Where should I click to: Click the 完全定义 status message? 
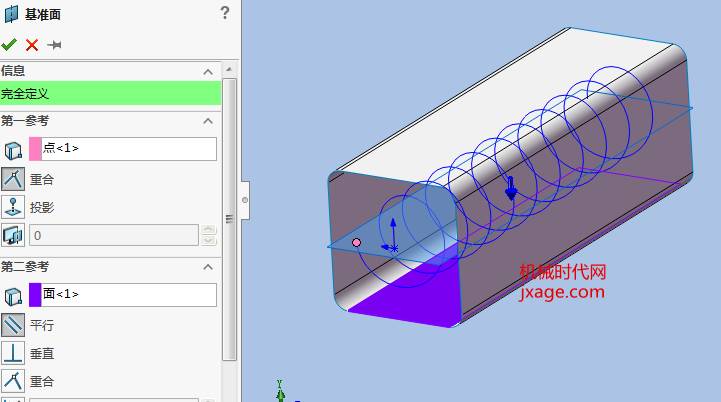pyautogui.click(x=110, y=93)
